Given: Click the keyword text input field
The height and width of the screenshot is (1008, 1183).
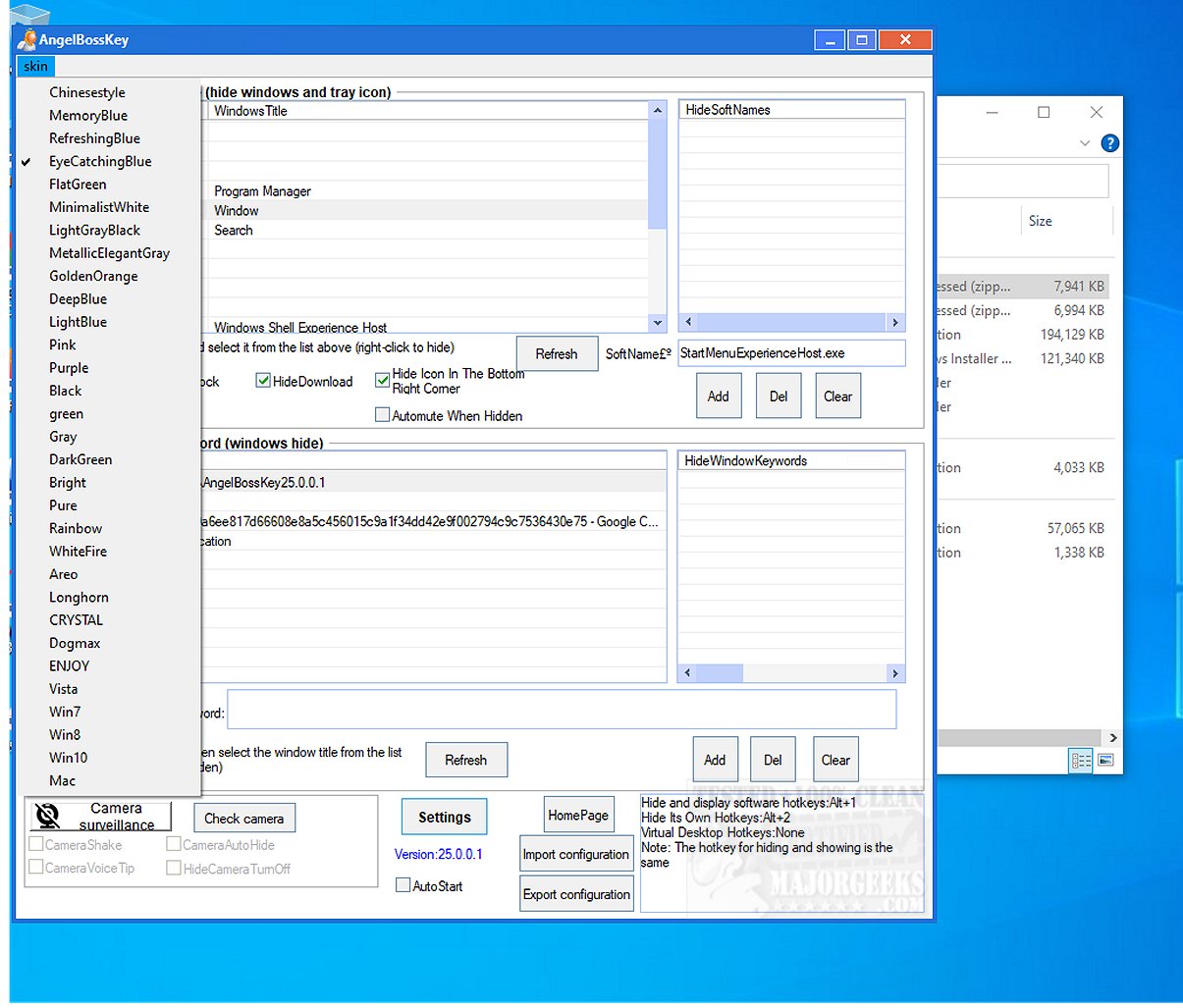Looking at the screenshot, I should (x=562, y=710).
